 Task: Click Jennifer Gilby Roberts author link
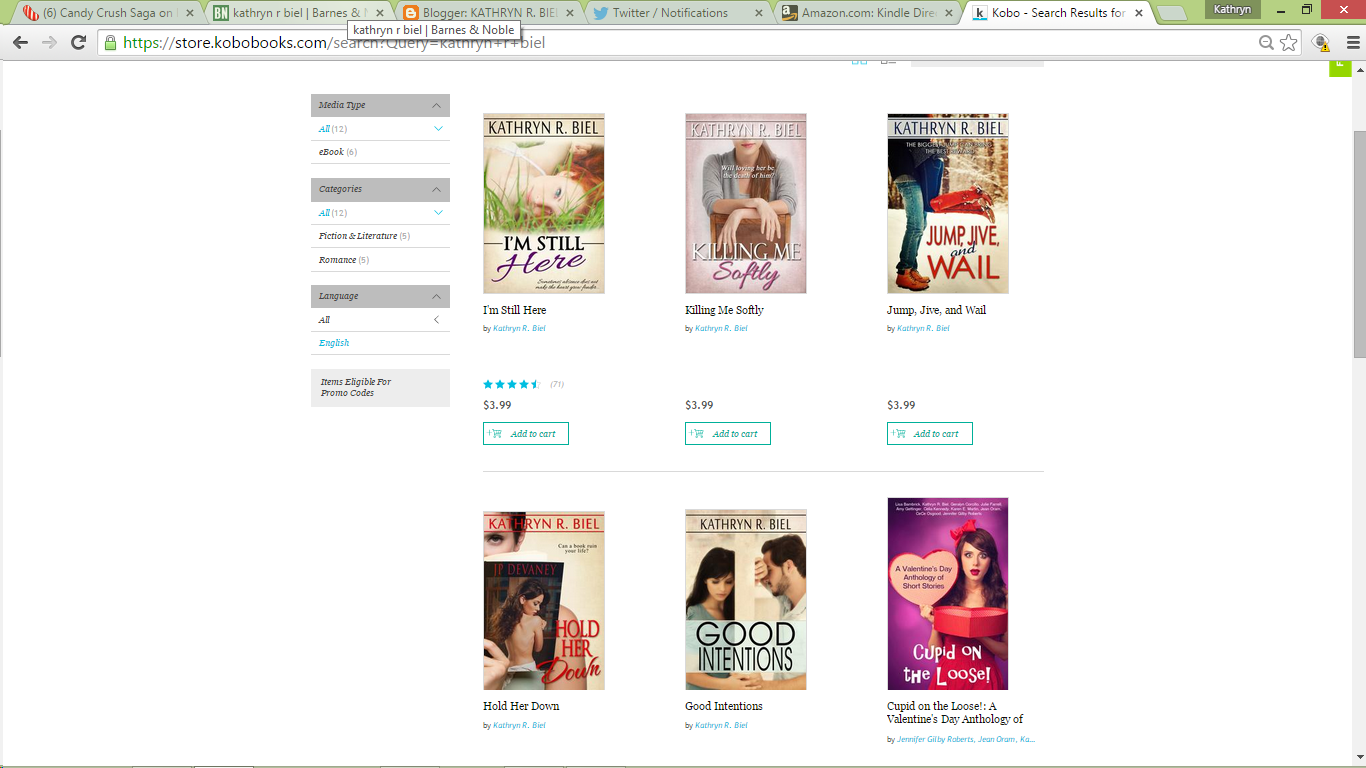pyautogui.click(x=935, y=740)
